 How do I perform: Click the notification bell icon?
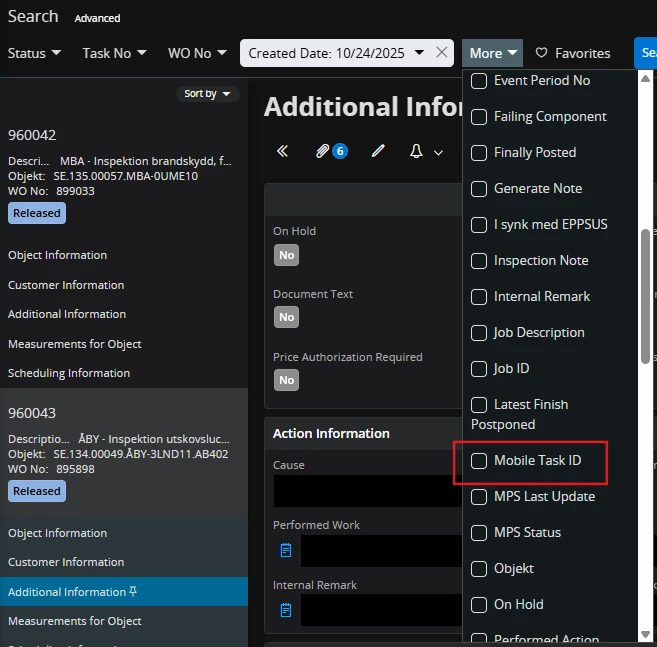click(417, 151)
